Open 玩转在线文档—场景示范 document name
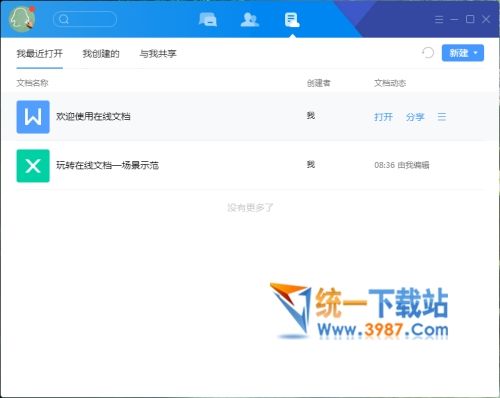This screenshot has width=500, height=398. pos(107,165)
